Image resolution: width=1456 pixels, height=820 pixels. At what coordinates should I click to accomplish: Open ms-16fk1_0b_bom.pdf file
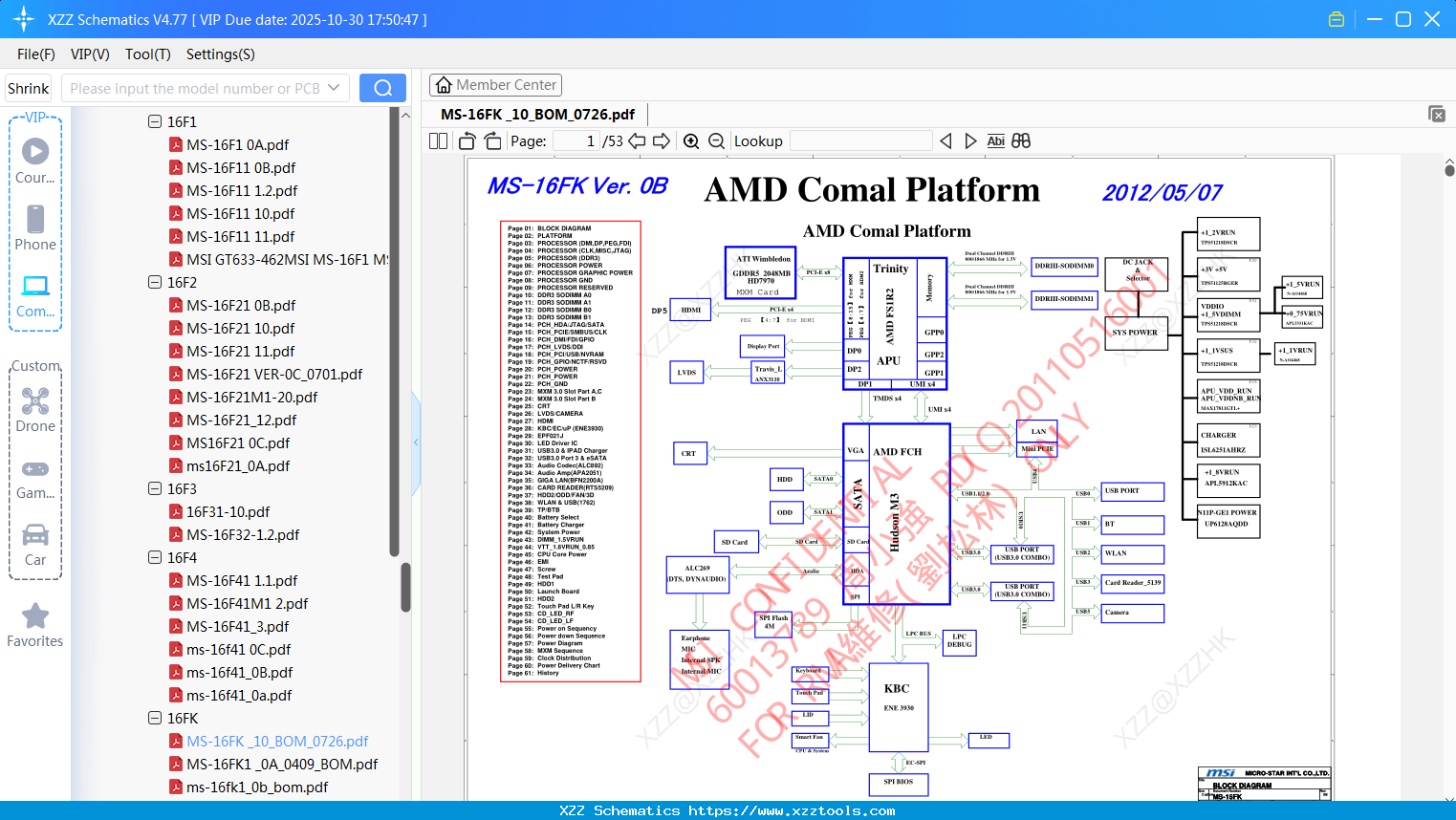coord(257,787)
